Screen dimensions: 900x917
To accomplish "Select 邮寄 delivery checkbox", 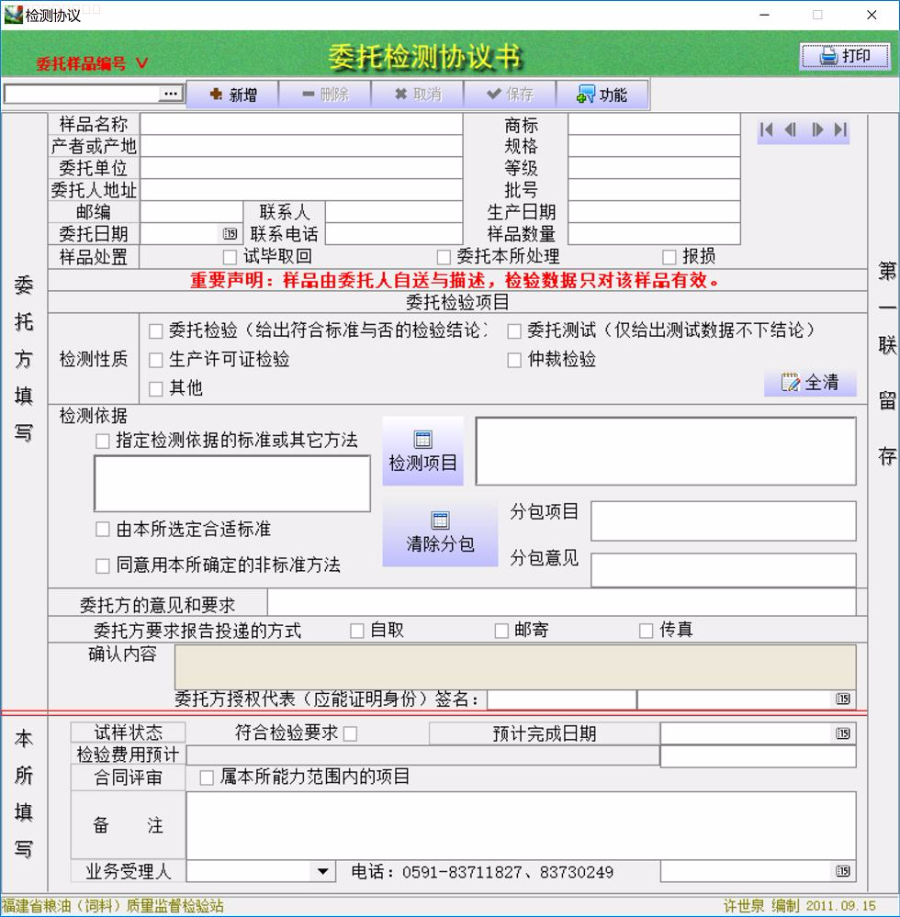I will 501,630.
